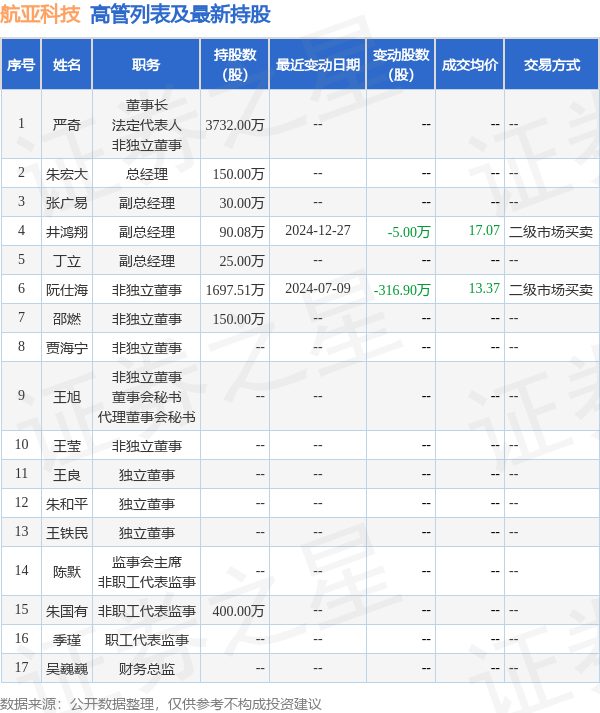The height and width of the screenshot is (713, 600).
Task: Select the 成交均价 column header
Action: pos(469,65)
